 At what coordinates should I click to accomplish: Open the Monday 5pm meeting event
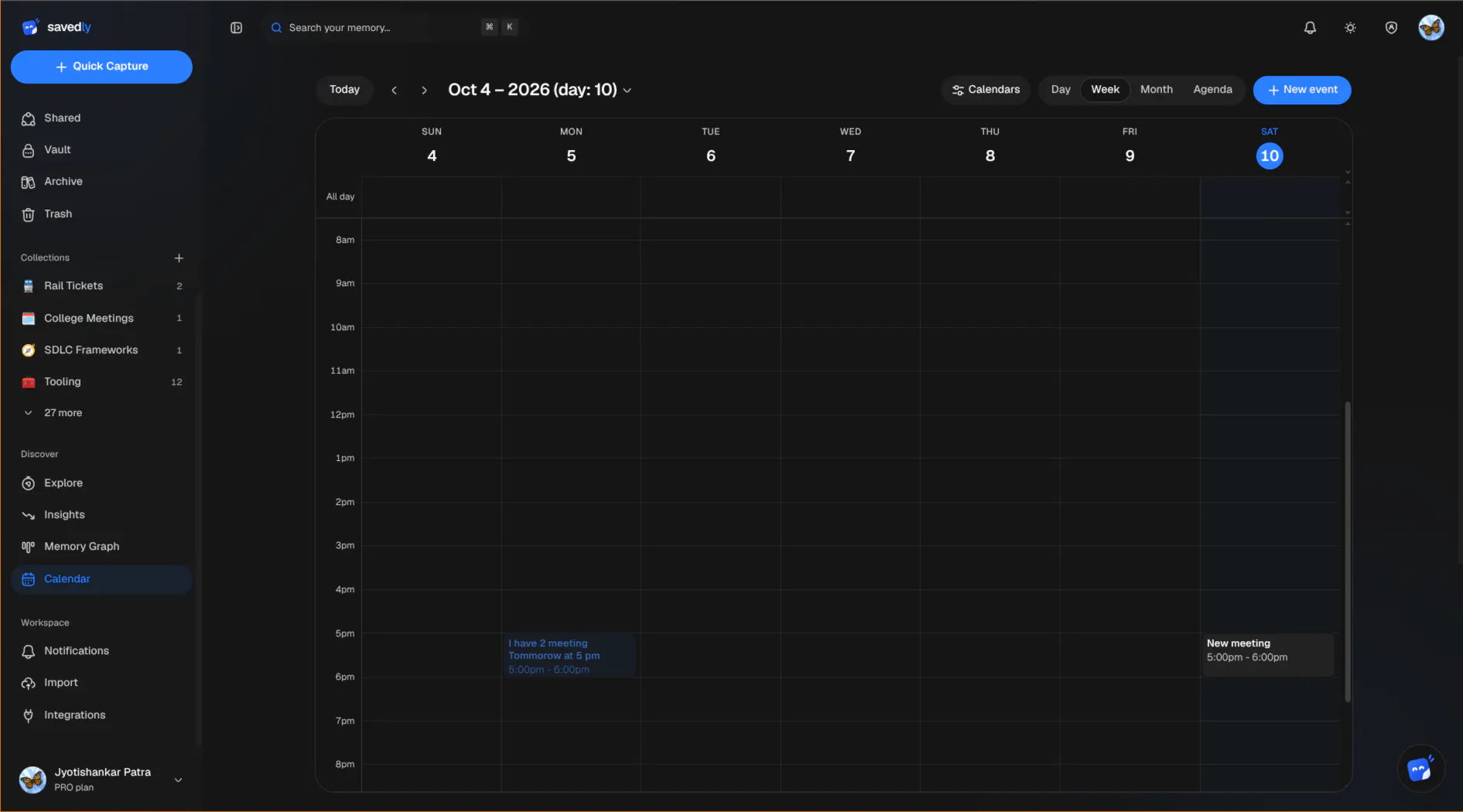click(x=569, y=656)
